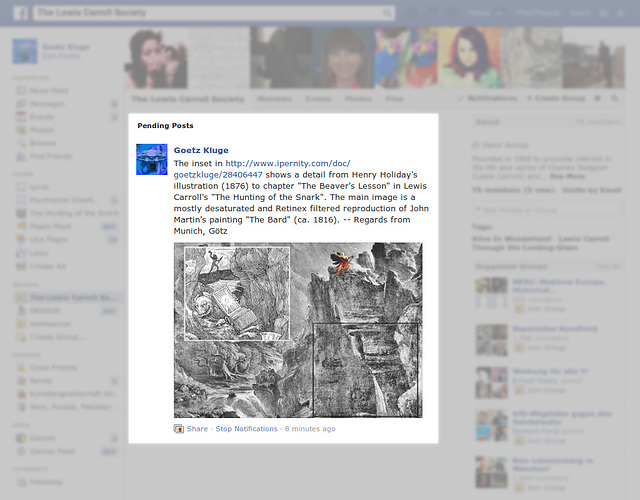Open the ipernity.com document link
640x500 pixels.
(x=262, y=169)
